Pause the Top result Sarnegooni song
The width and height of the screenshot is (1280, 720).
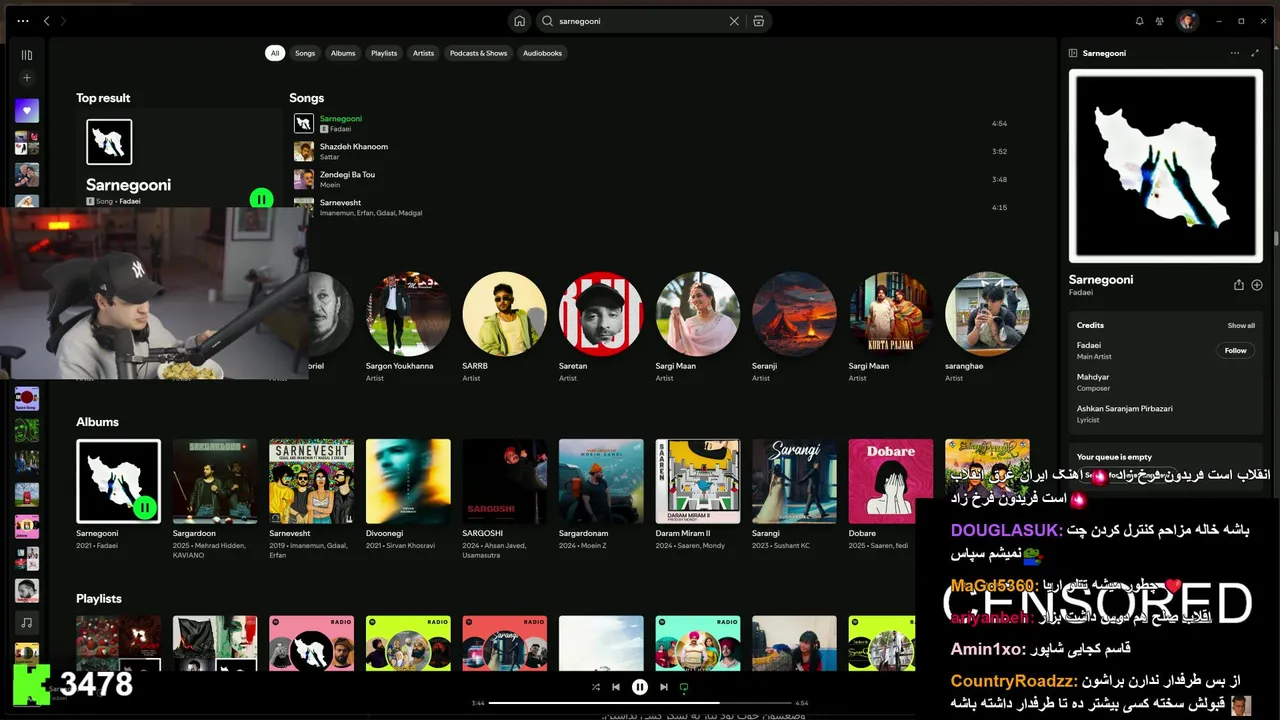(261, 199)
